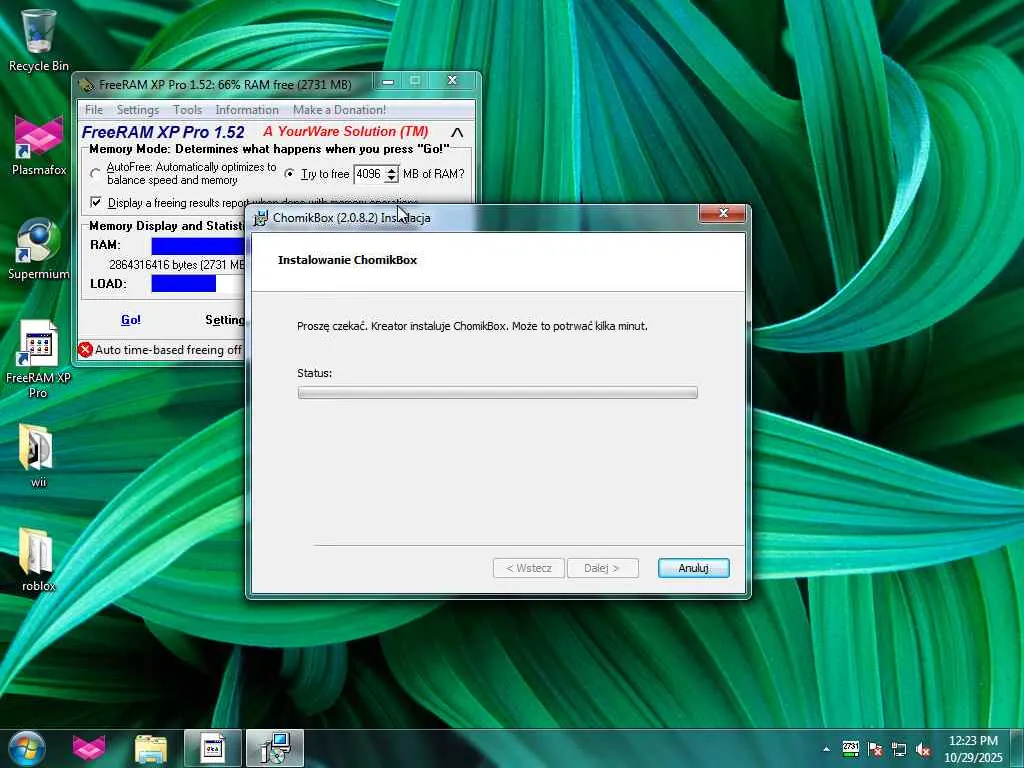Close the FreeRAM XP Pro window

coord(452,80)
